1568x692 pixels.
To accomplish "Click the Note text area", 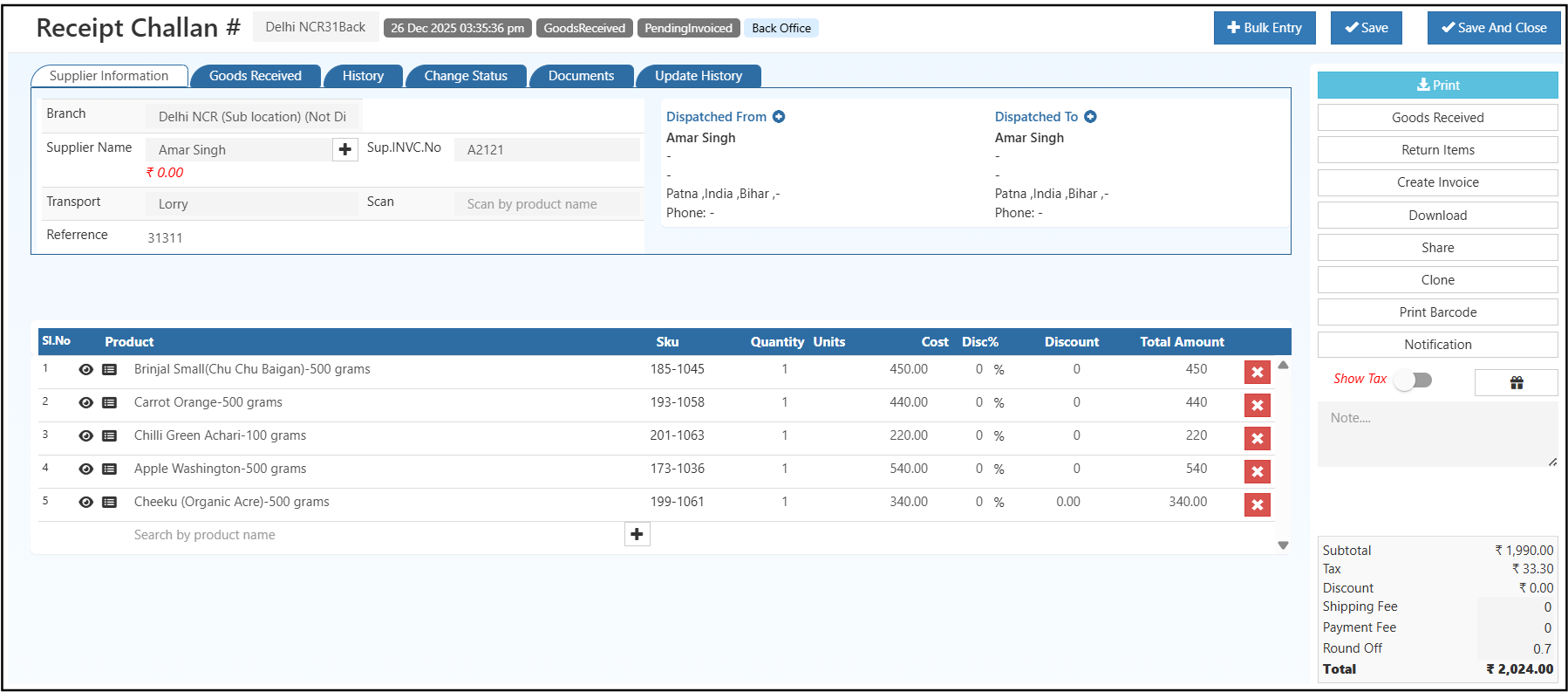I will click(x=1436, y=434).
